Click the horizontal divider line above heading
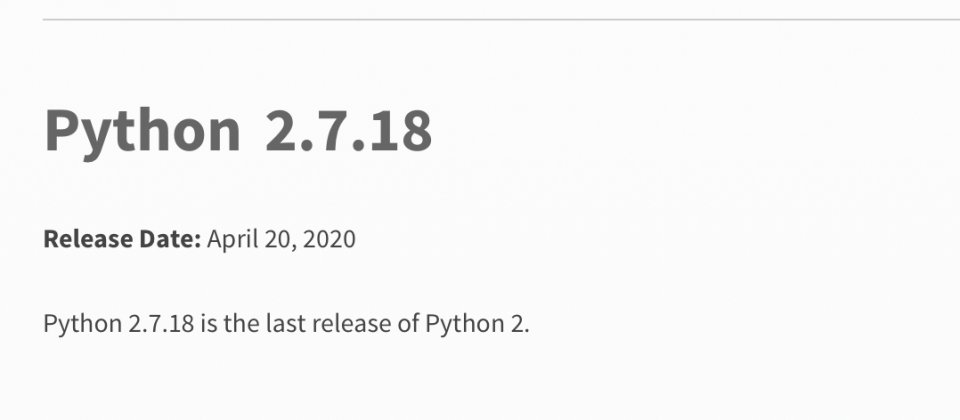Screen dimensions: 960x420 [x=501, y=20]
